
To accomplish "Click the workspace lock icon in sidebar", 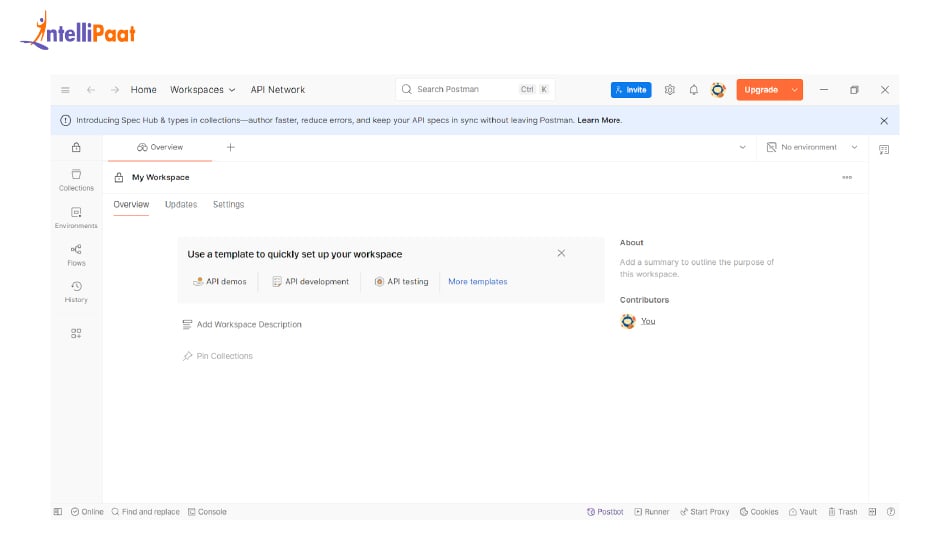I will coord(76,147).
